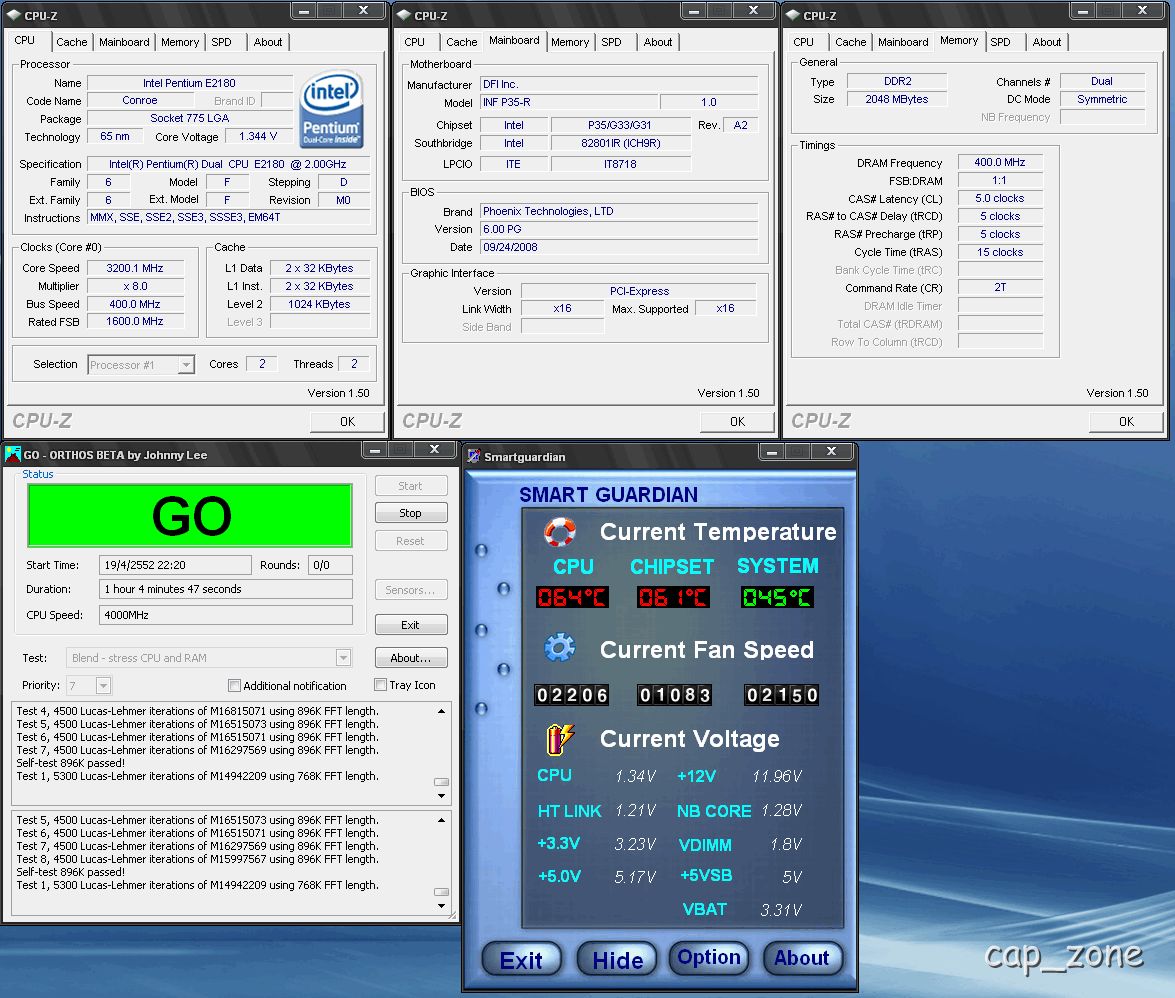Viewport: 1175px width, 998px height.
Task: Click the Exit button in ORTHOS
Action: click(411, 625)
